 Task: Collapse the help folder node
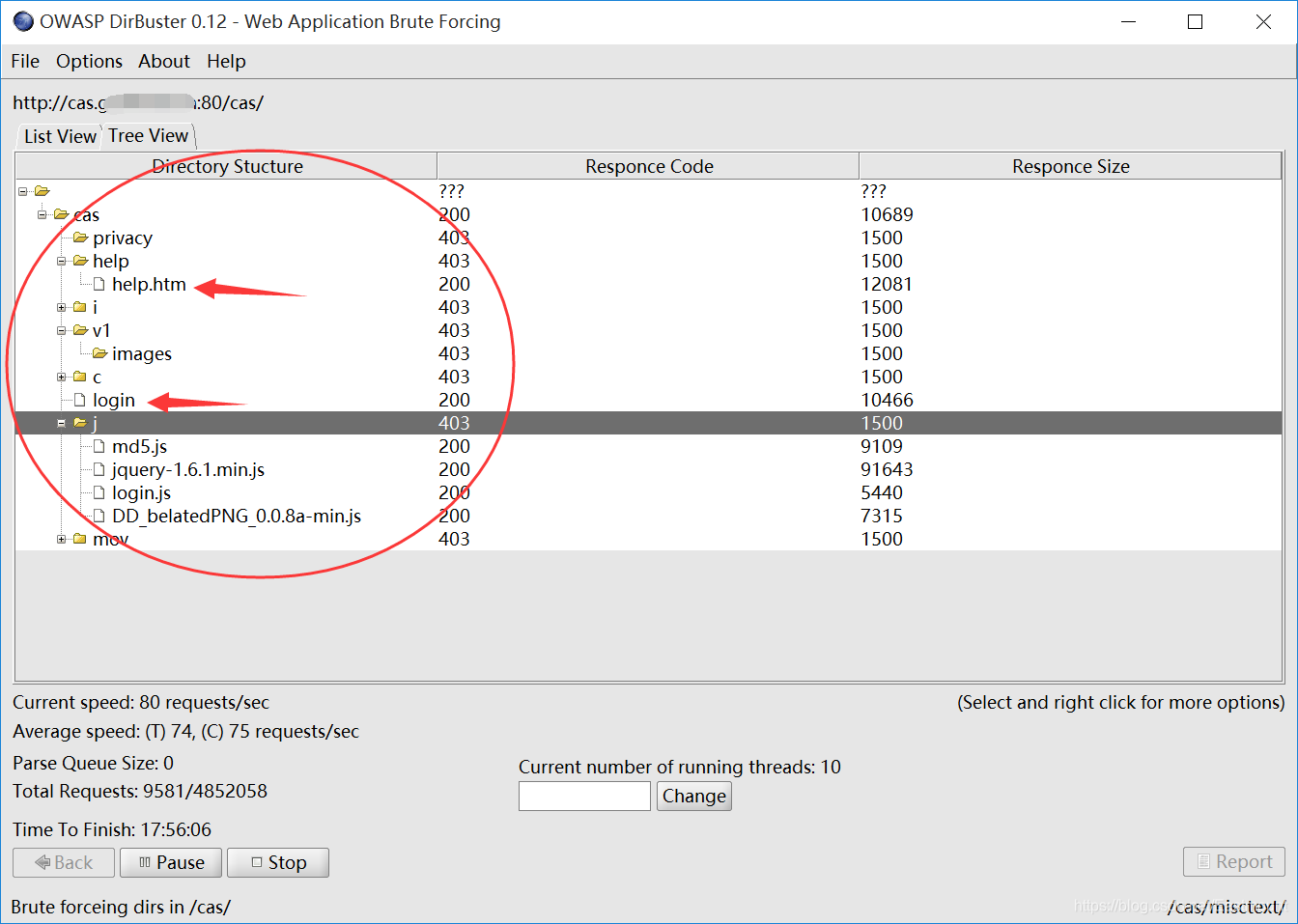click(62, 261)
